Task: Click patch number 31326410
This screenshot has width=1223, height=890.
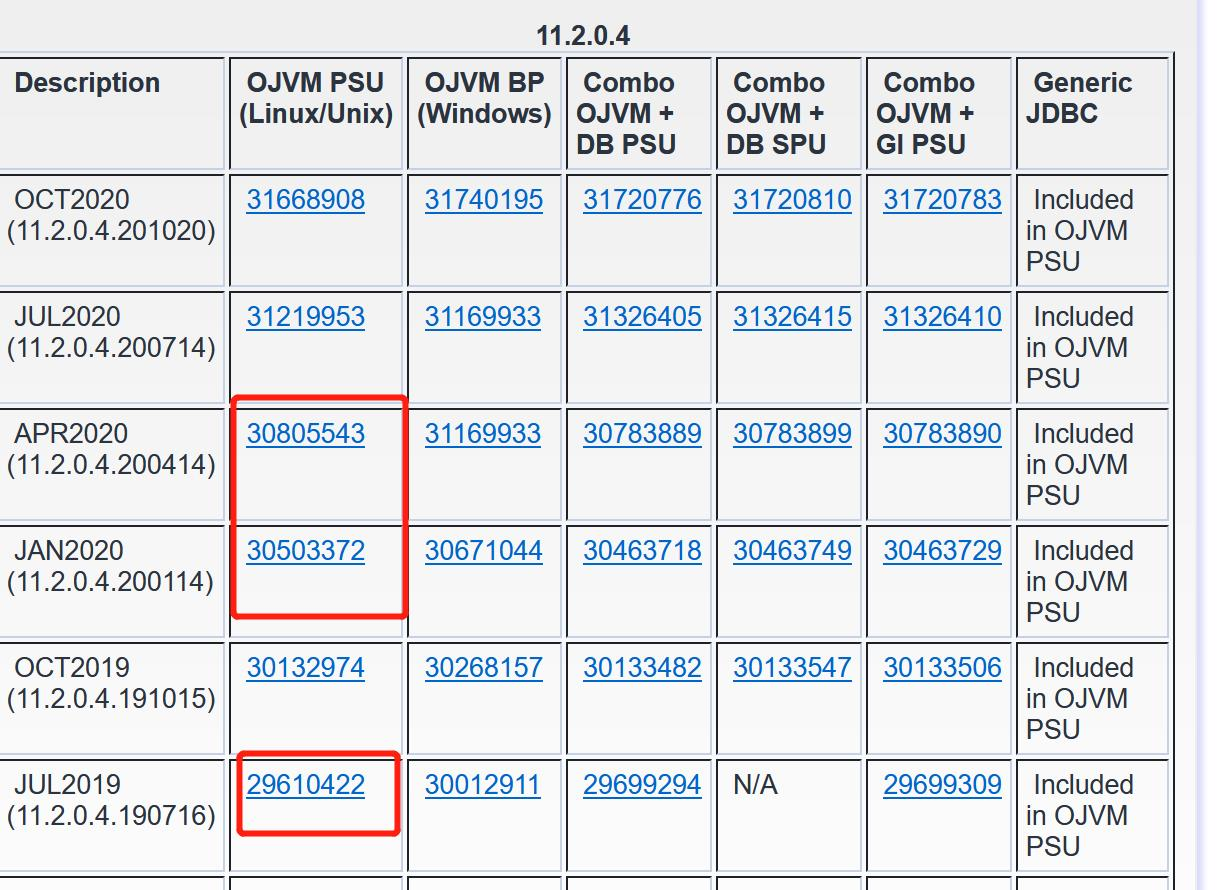Action: 941,317
